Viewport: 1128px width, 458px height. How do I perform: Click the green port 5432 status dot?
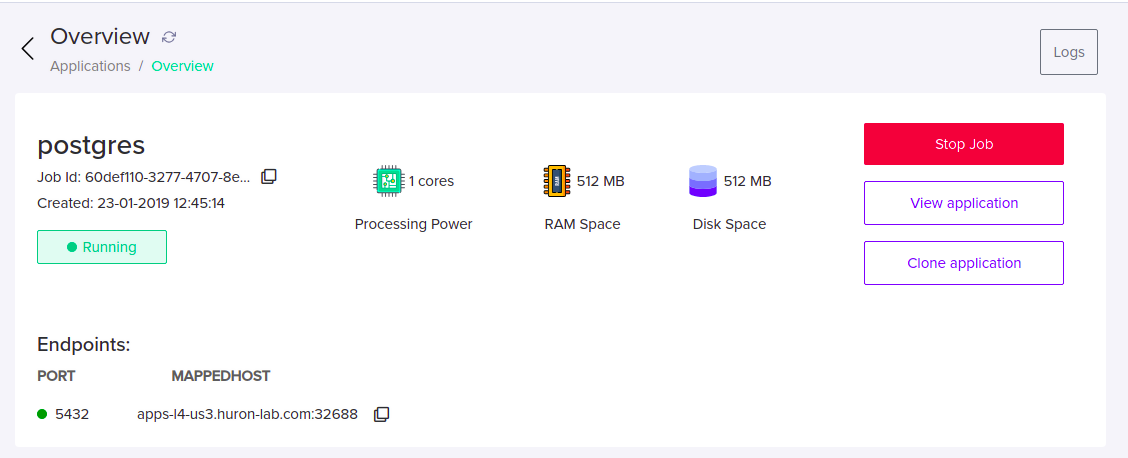click(x=42, y=413)
